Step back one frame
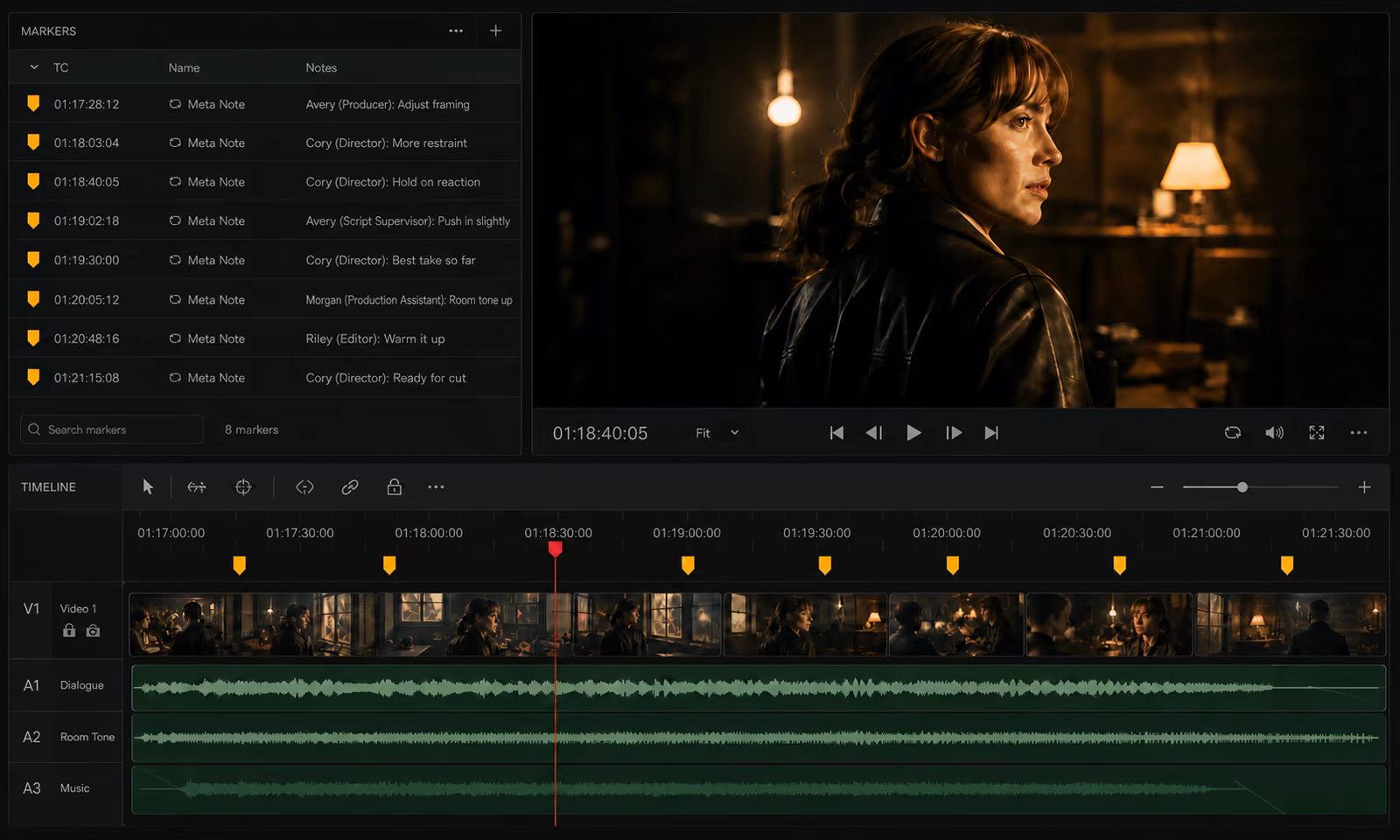 [873, 432]
